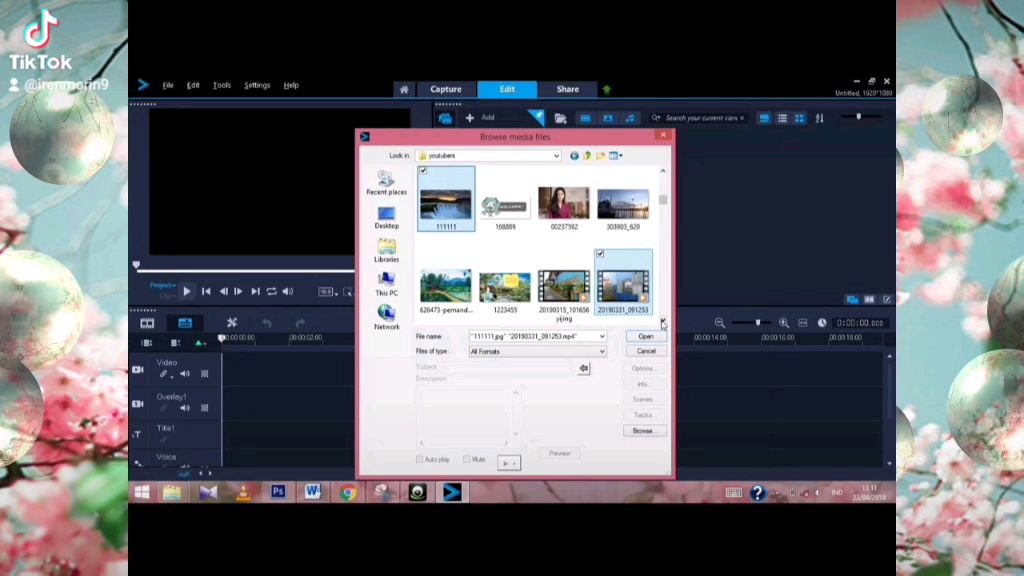Click Add new folder in library
1024x576 pixels.
(x=480, y=118)
